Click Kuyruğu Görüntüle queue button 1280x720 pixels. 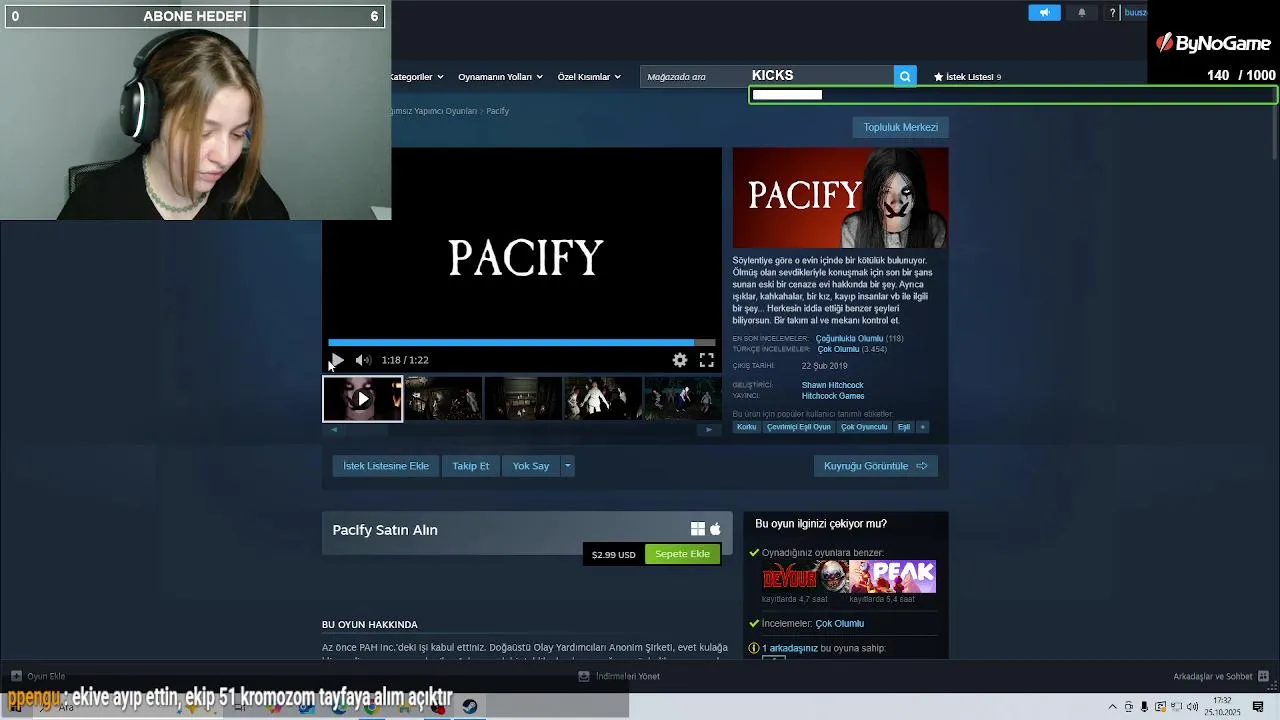(x=875, y=466)
